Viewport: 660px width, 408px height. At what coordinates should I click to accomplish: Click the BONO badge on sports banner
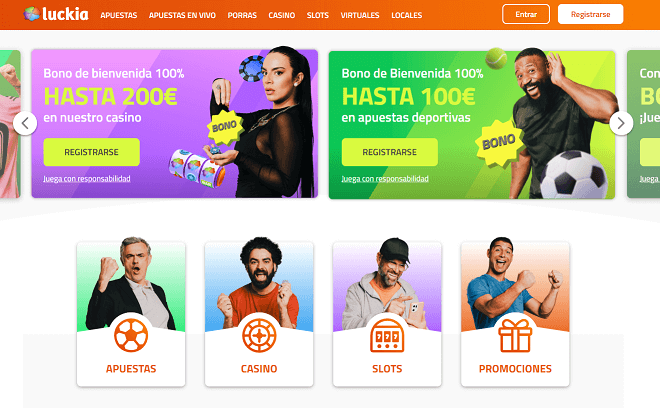click(x=499, y=143)
